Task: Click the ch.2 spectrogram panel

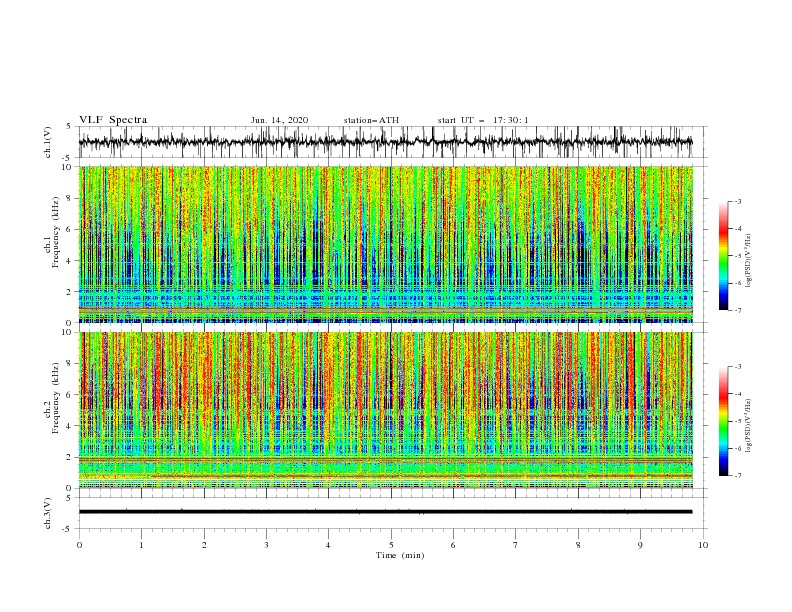Action: click(x=386, y=410)
